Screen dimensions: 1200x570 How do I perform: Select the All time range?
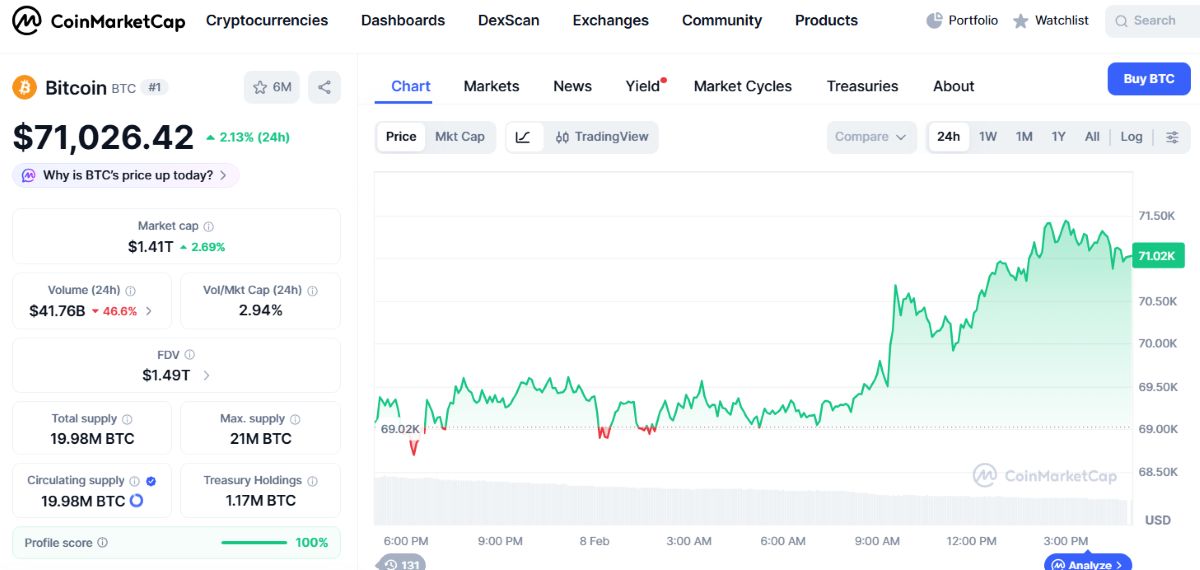pyautogui.click(x=1092, y=137)
